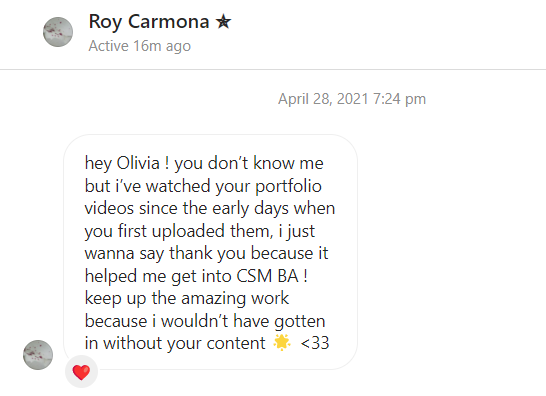
Task: Click the word Olivia in the message
Action: [138, 163]
